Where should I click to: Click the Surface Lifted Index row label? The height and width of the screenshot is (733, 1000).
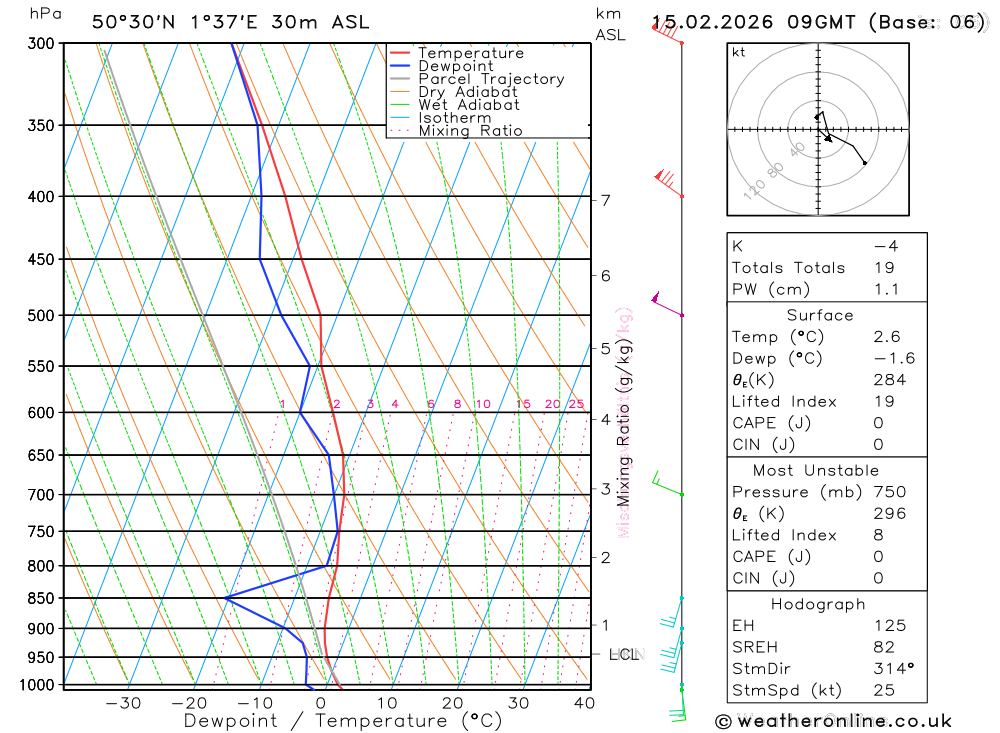coord(784,402)
